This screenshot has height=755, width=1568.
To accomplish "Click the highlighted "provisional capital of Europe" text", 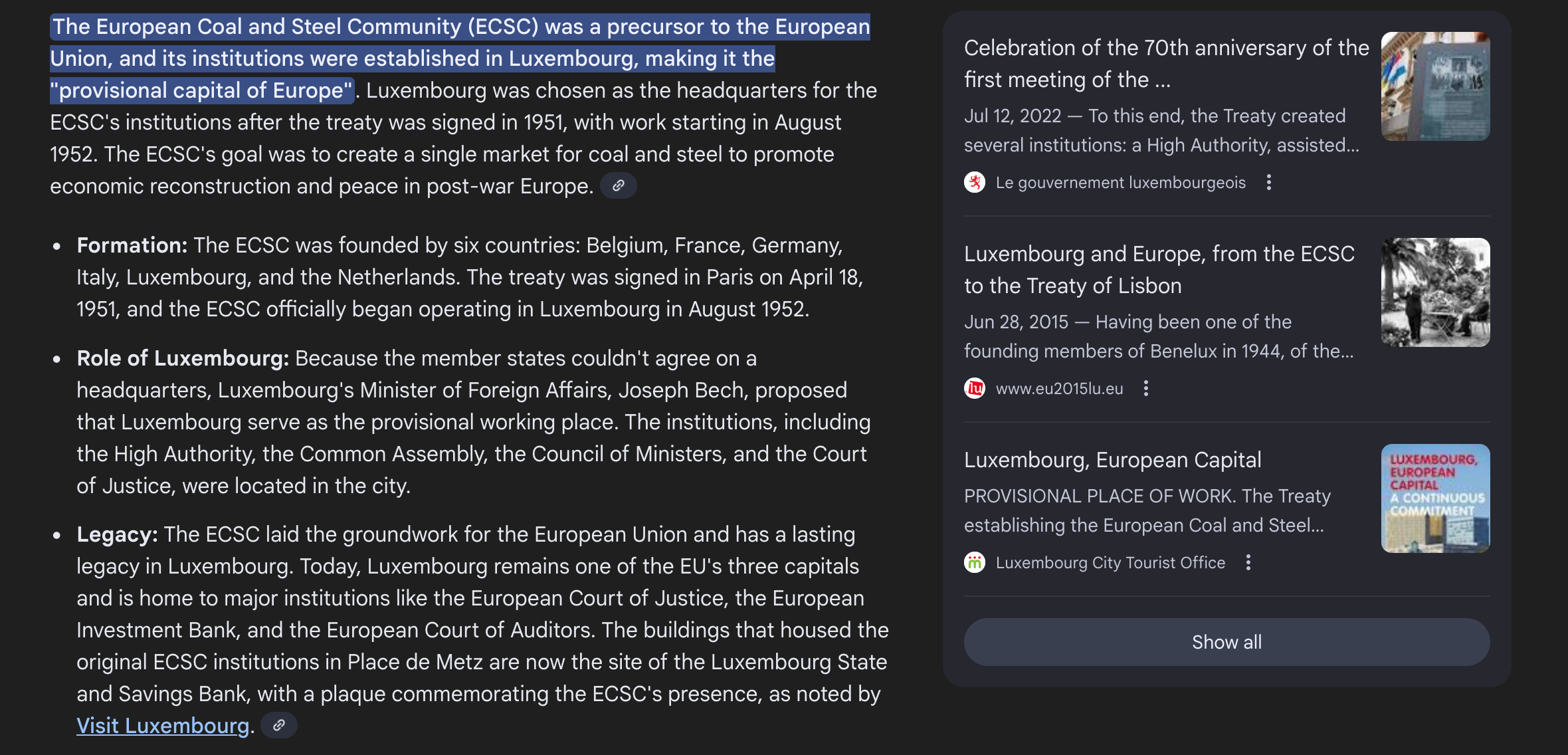I will (202, 90).
